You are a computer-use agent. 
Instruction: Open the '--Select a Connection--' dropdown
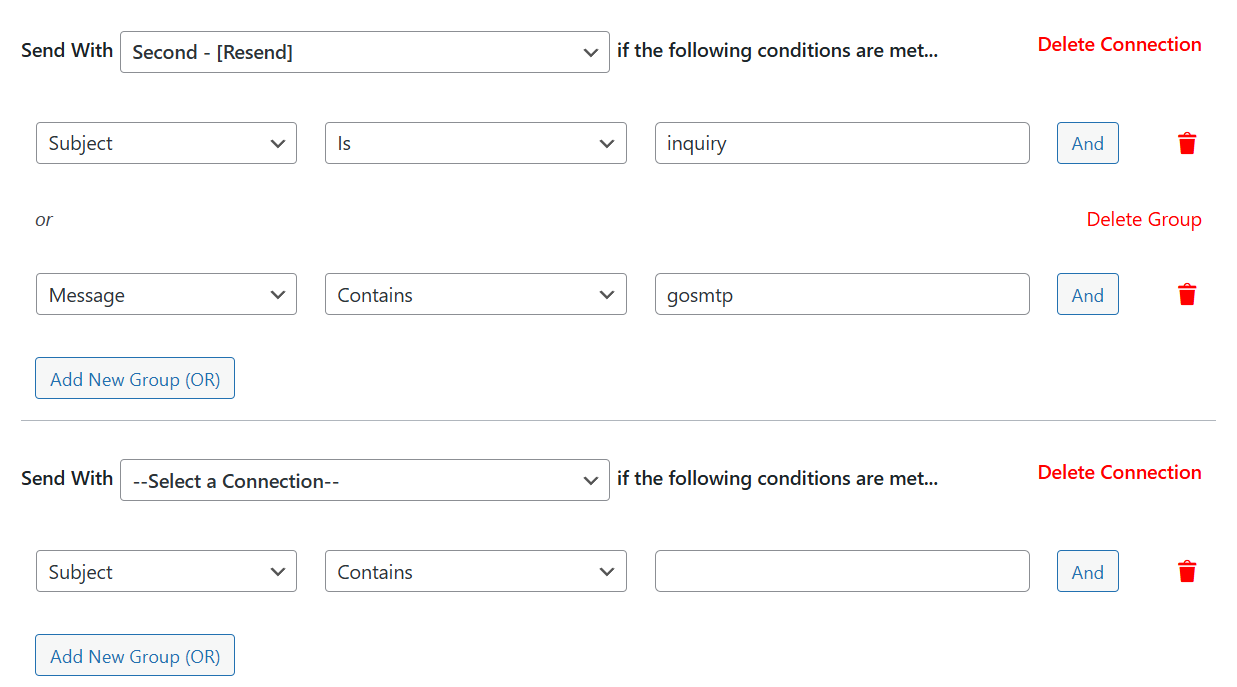point(364,480)
